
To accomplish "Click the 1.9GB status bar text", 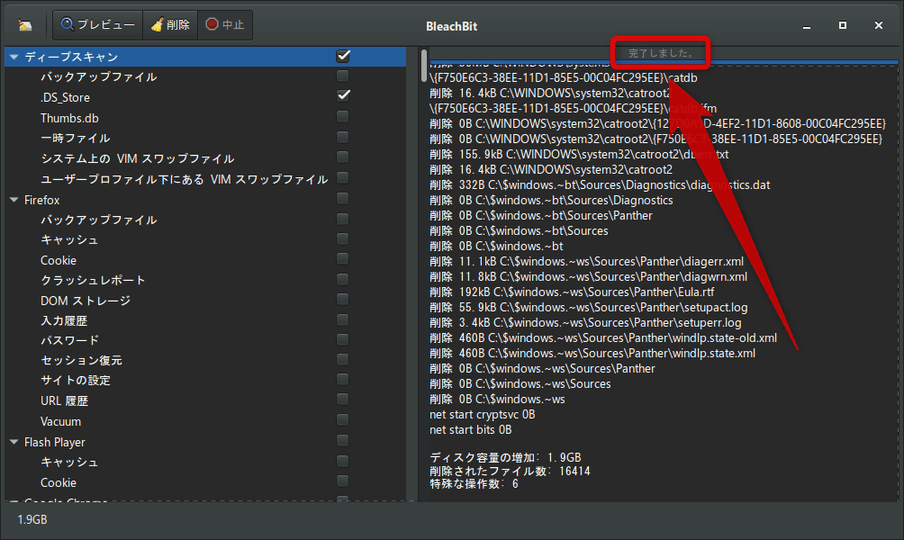I will click(x=32, y=520).
